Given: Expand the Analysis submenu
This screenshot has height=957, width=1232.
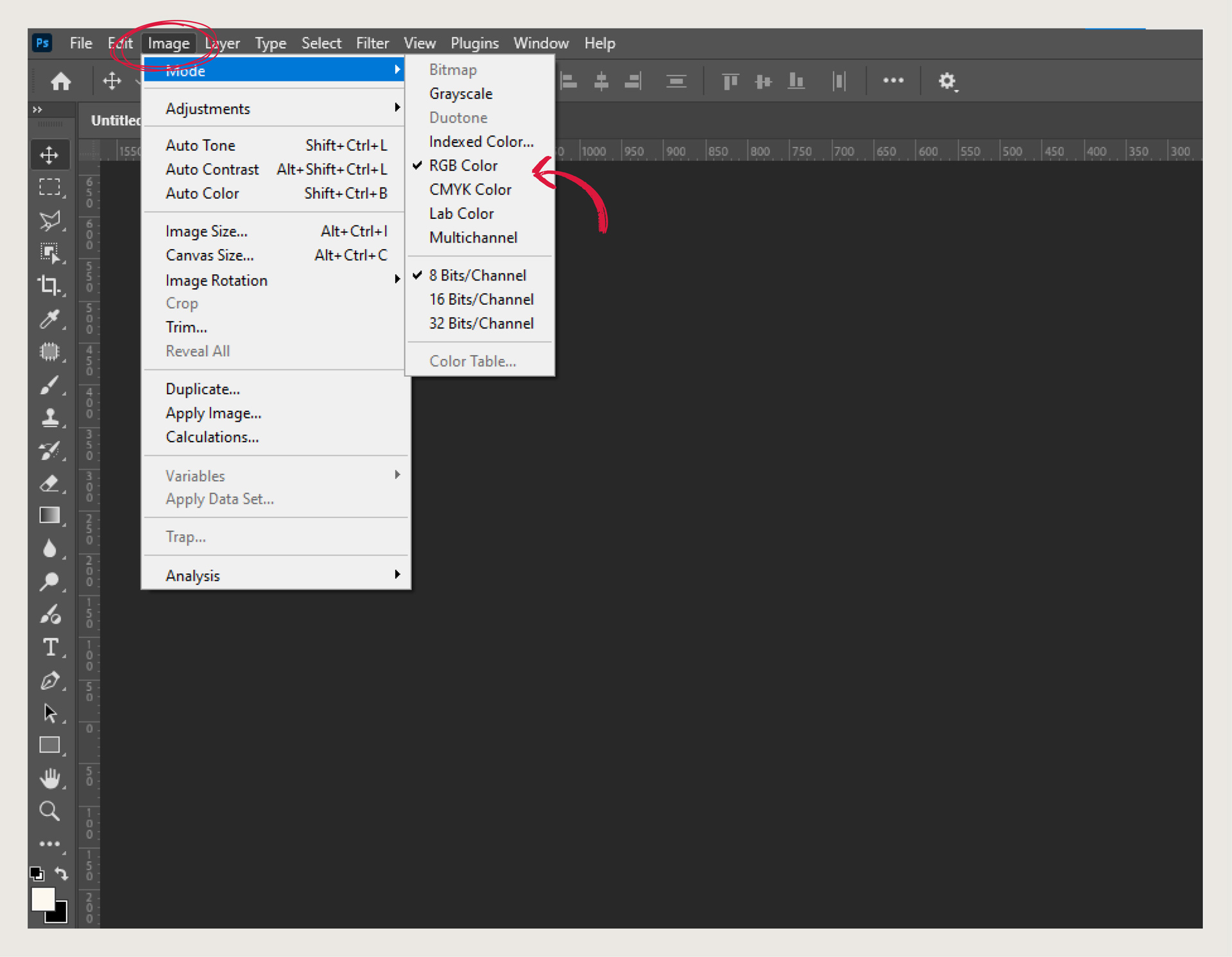Looking at the screenshot, I should (x=276, y=576).
